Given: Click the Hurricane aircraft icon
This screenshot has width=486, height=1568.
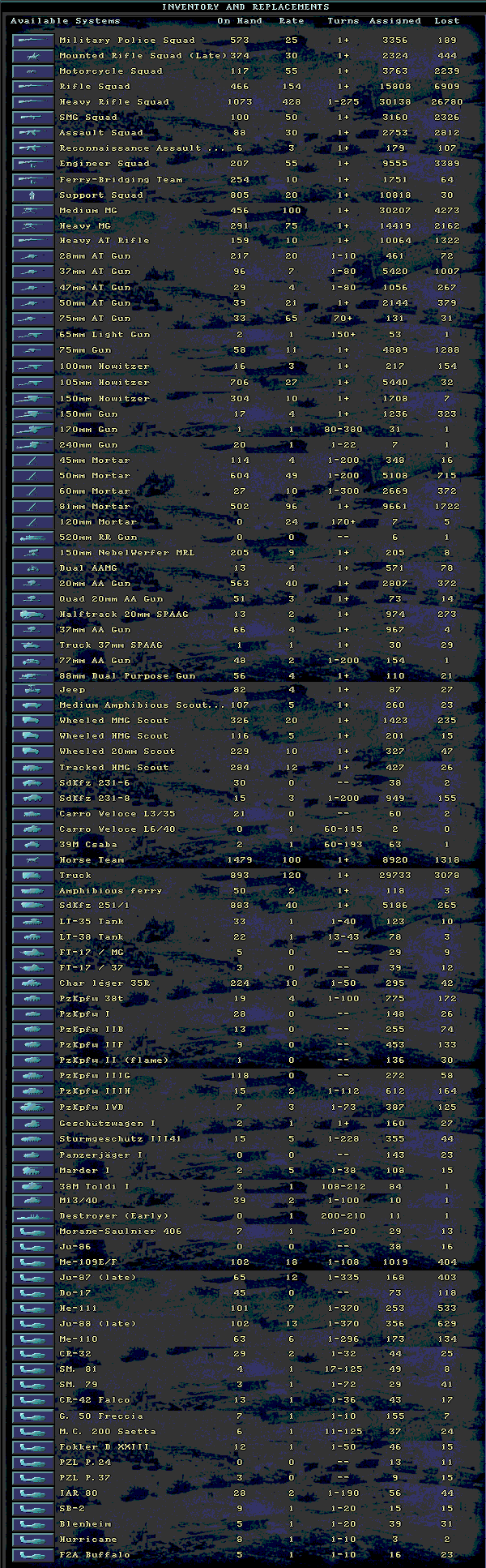Looking at the screenshot, I should [33, 1539].
